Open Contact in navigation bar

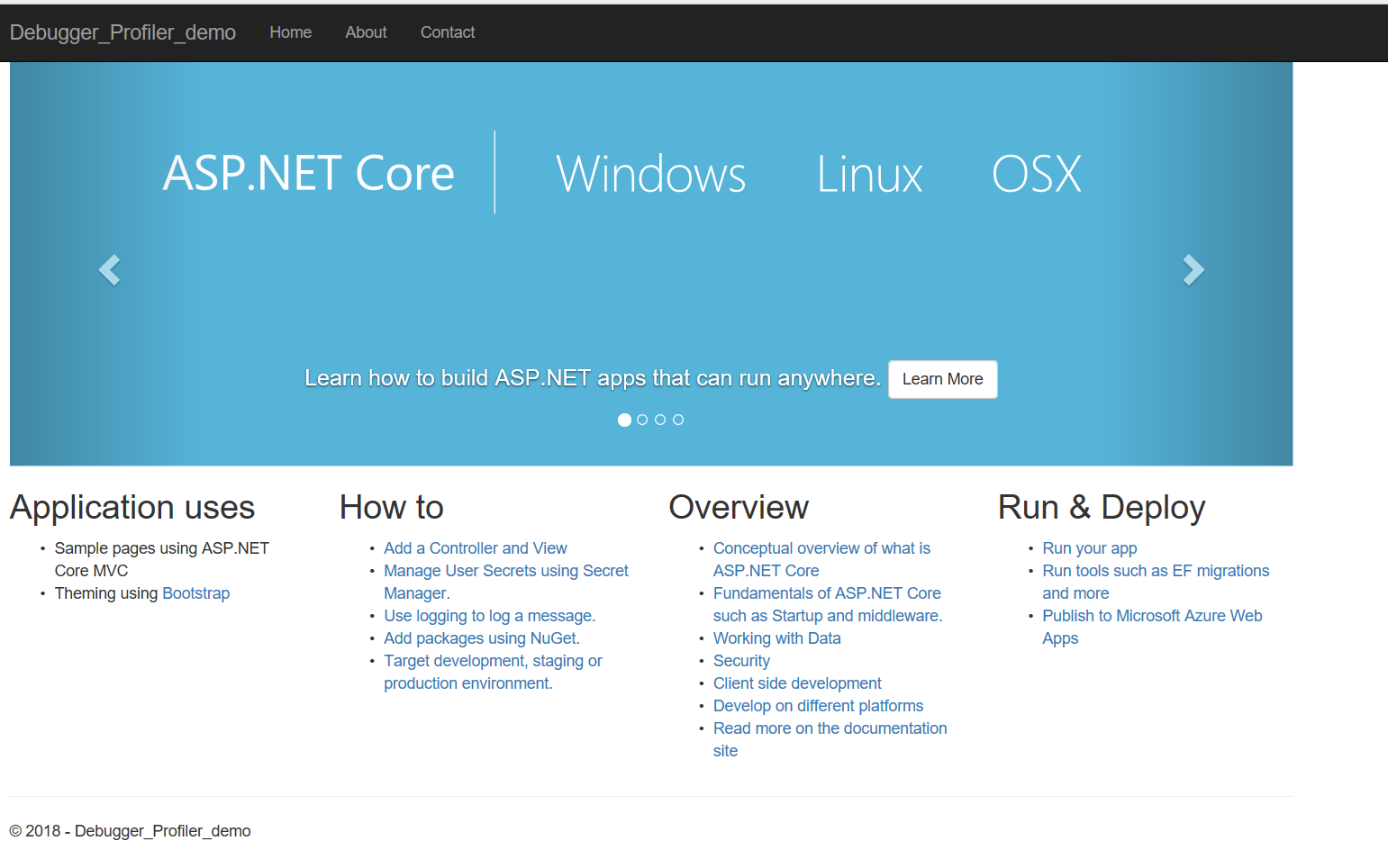(447, 32)
